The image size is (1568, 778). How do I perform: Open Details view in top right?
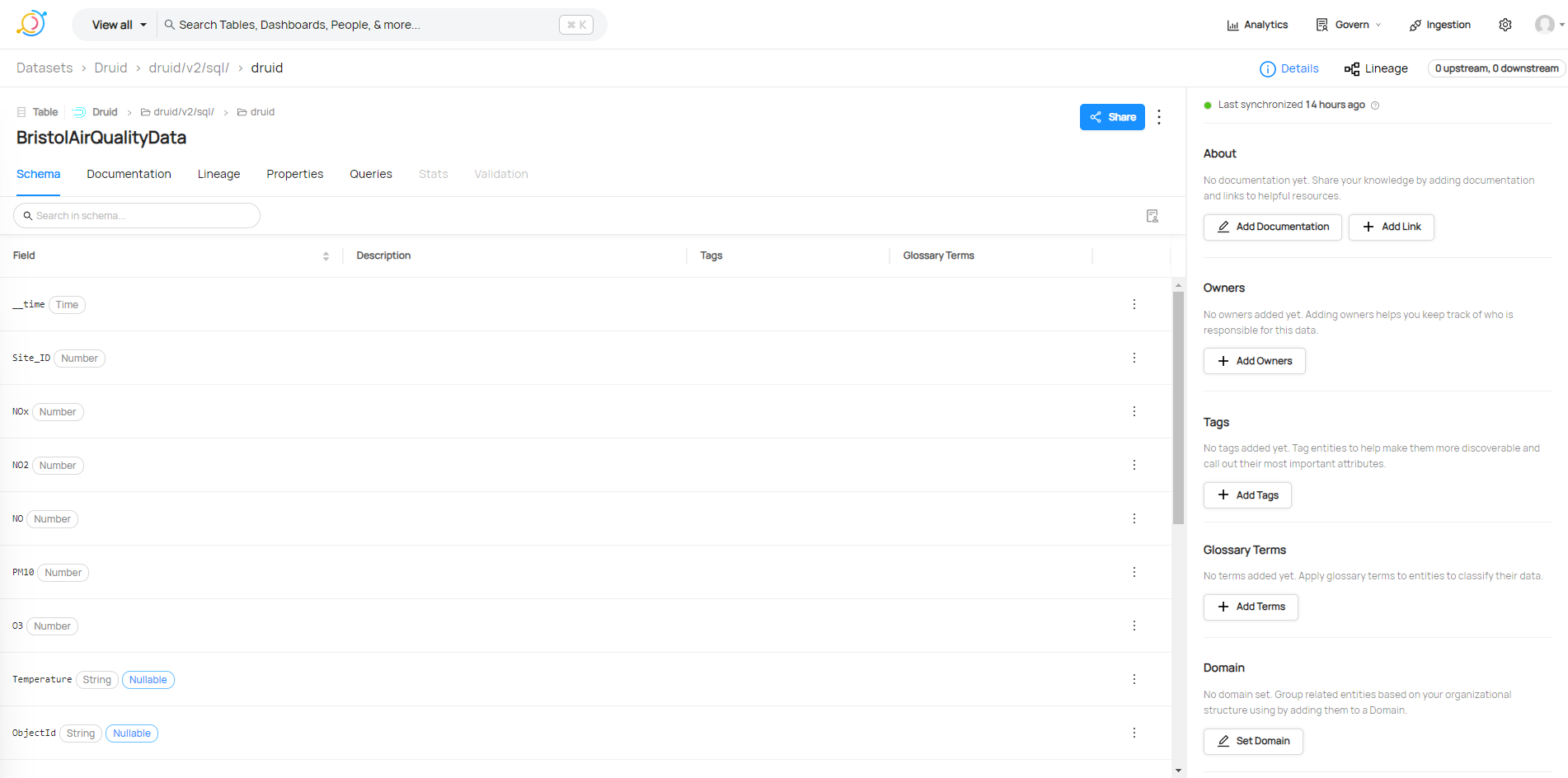1289,68
